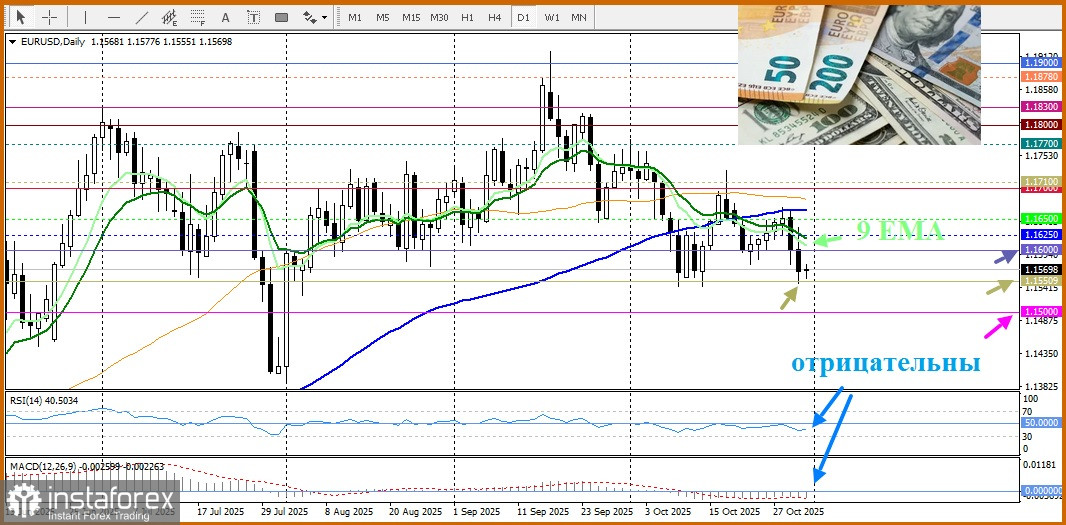Click the current price 1.15698 label
1066x525 pixels.
(1040, 269)
